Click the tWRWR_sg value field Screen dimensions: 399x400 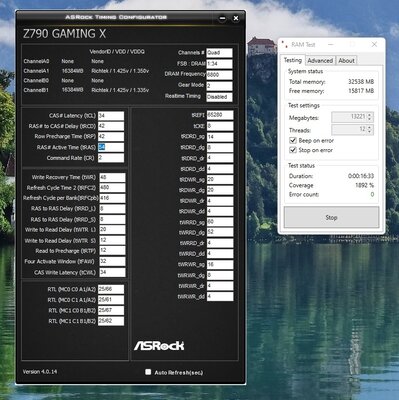coord(220,264)
